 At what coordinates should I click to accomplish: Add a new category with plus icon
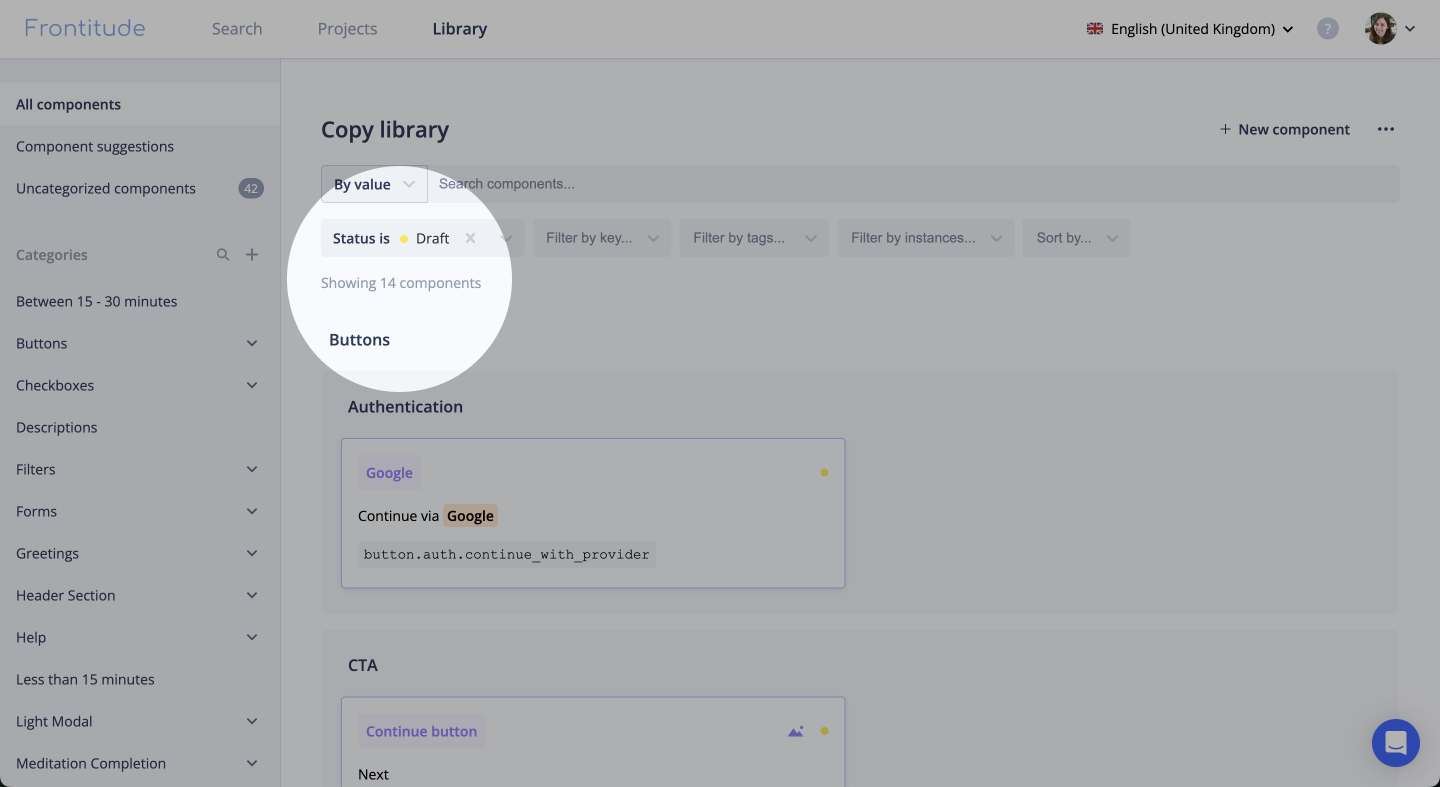[252, 255]
